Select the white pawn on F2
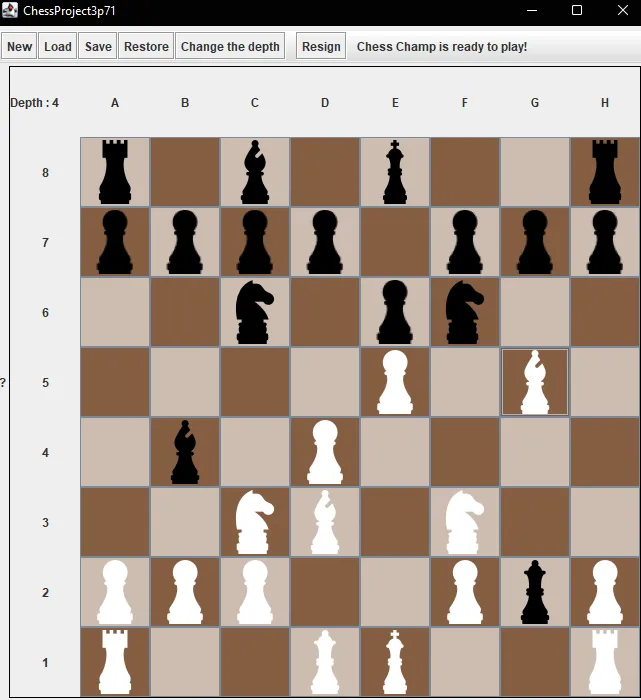Image resolution: width=641 pixels, height=700 pixels. [465, 592]
